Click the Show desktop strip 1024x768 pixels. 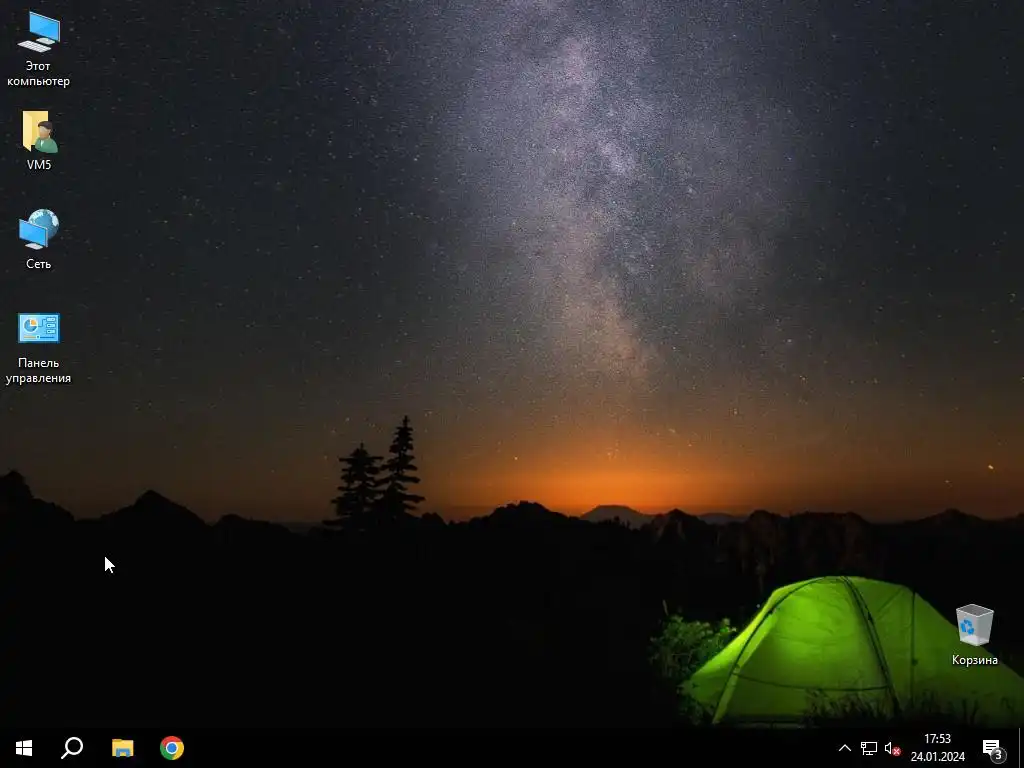pos(1021,748)
